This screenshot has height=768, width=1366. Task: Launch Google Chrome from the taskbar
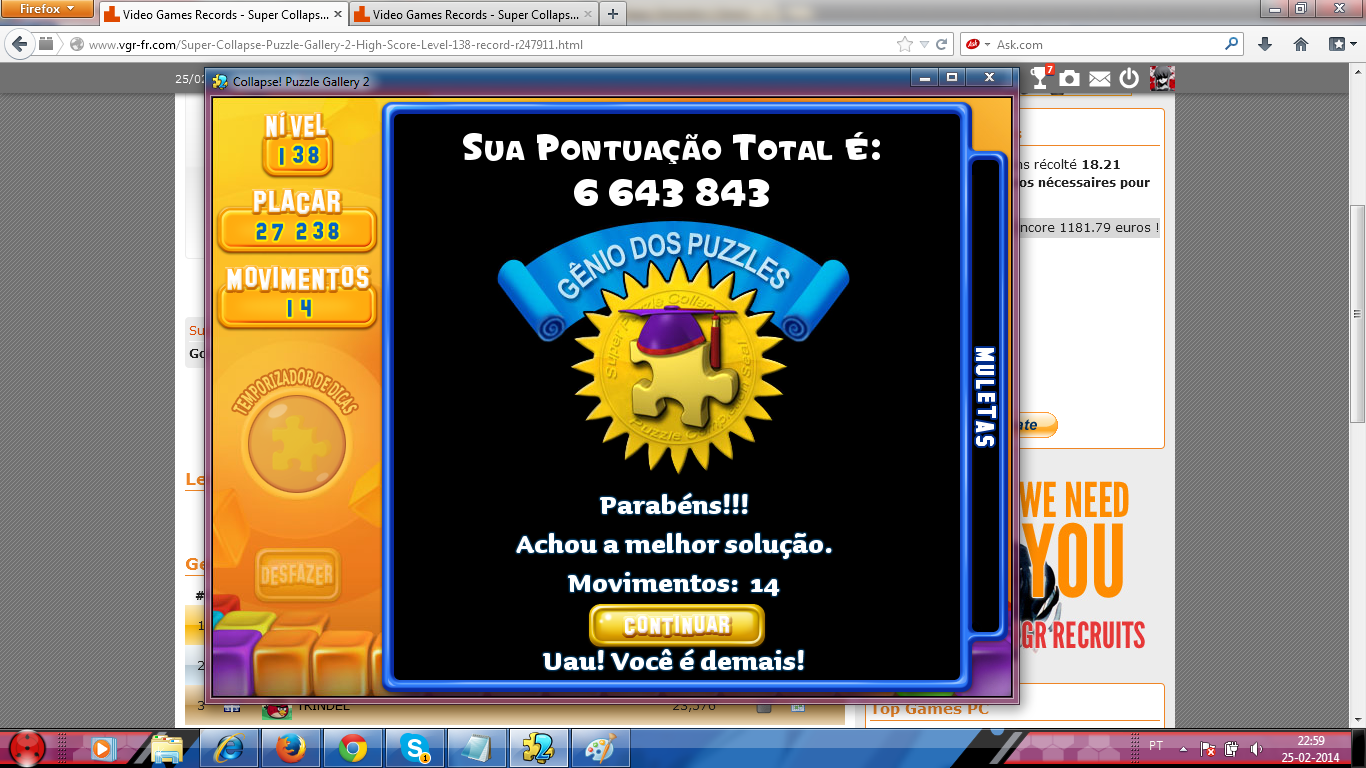pos(352,747)
